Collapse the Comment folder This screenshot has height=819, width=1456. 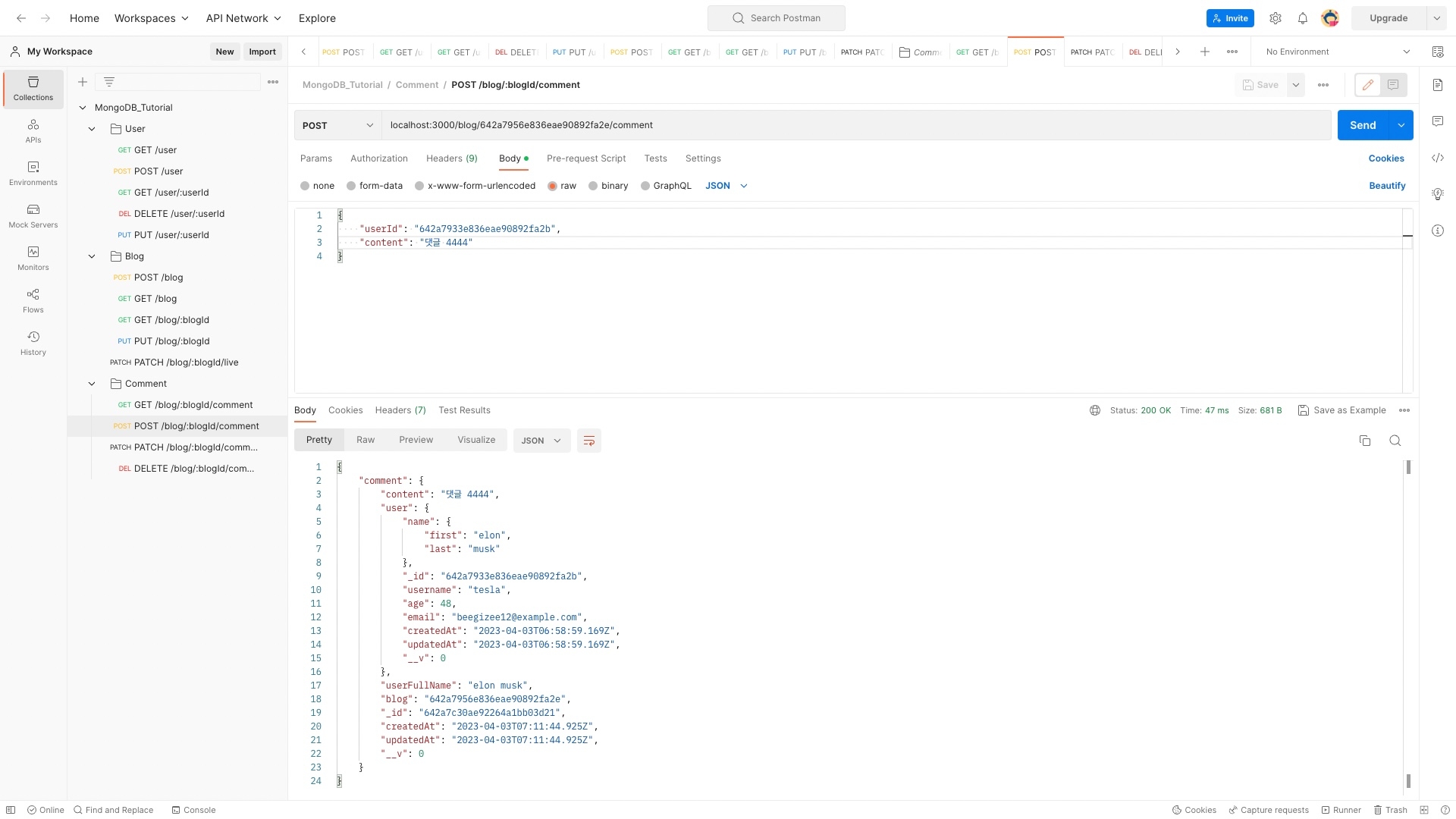pos(92,384)
